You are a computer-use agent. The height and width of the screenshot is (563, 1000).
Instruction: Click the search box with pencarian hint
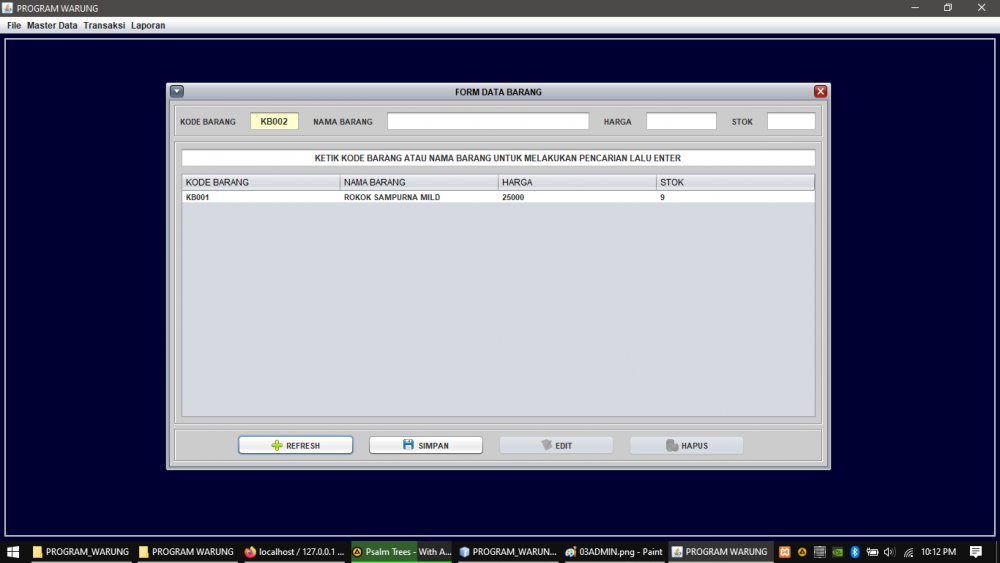[x=497, y=158]
